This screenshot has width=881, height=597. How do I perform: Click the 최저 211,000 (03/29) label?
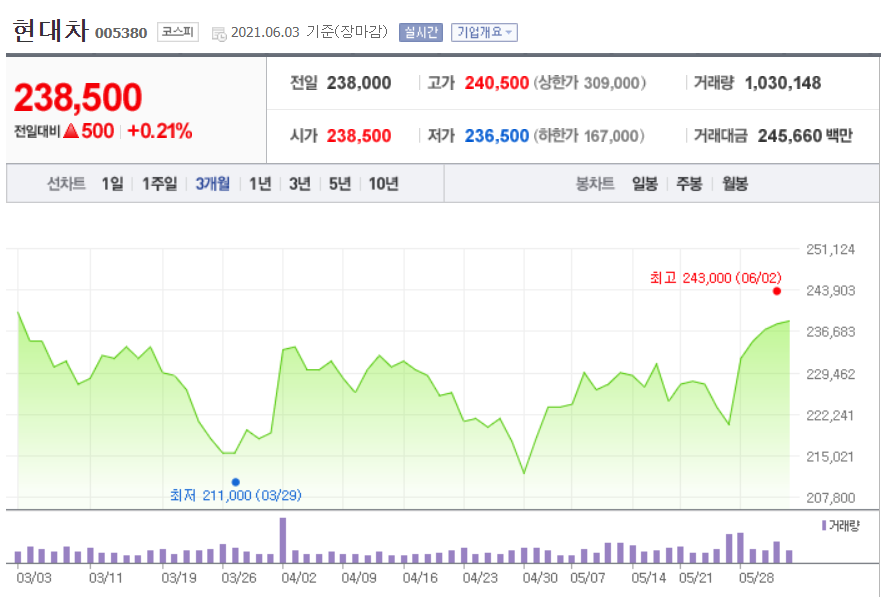(x=235, y=495)
